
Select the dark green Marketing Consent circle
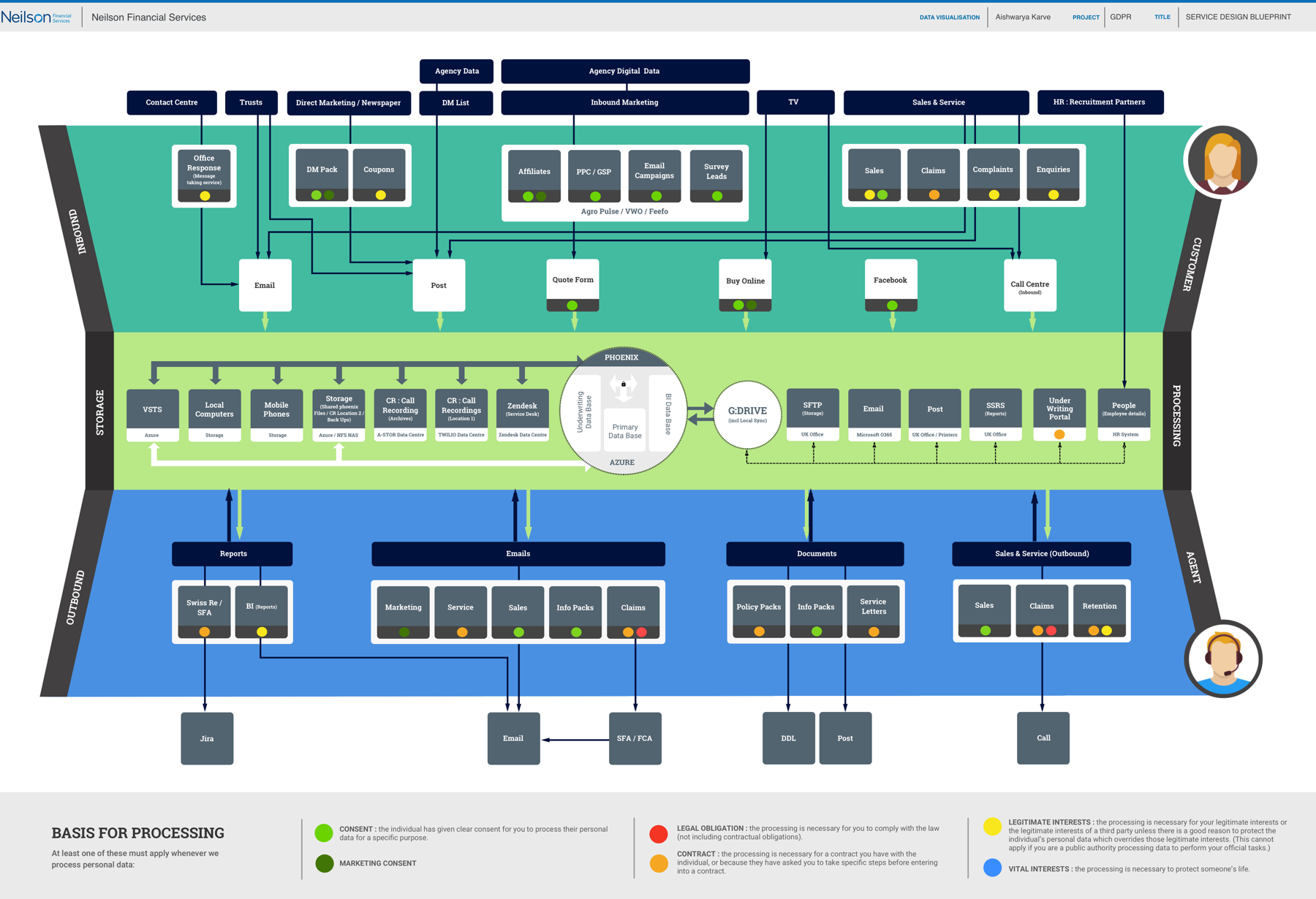pos(325,863)
